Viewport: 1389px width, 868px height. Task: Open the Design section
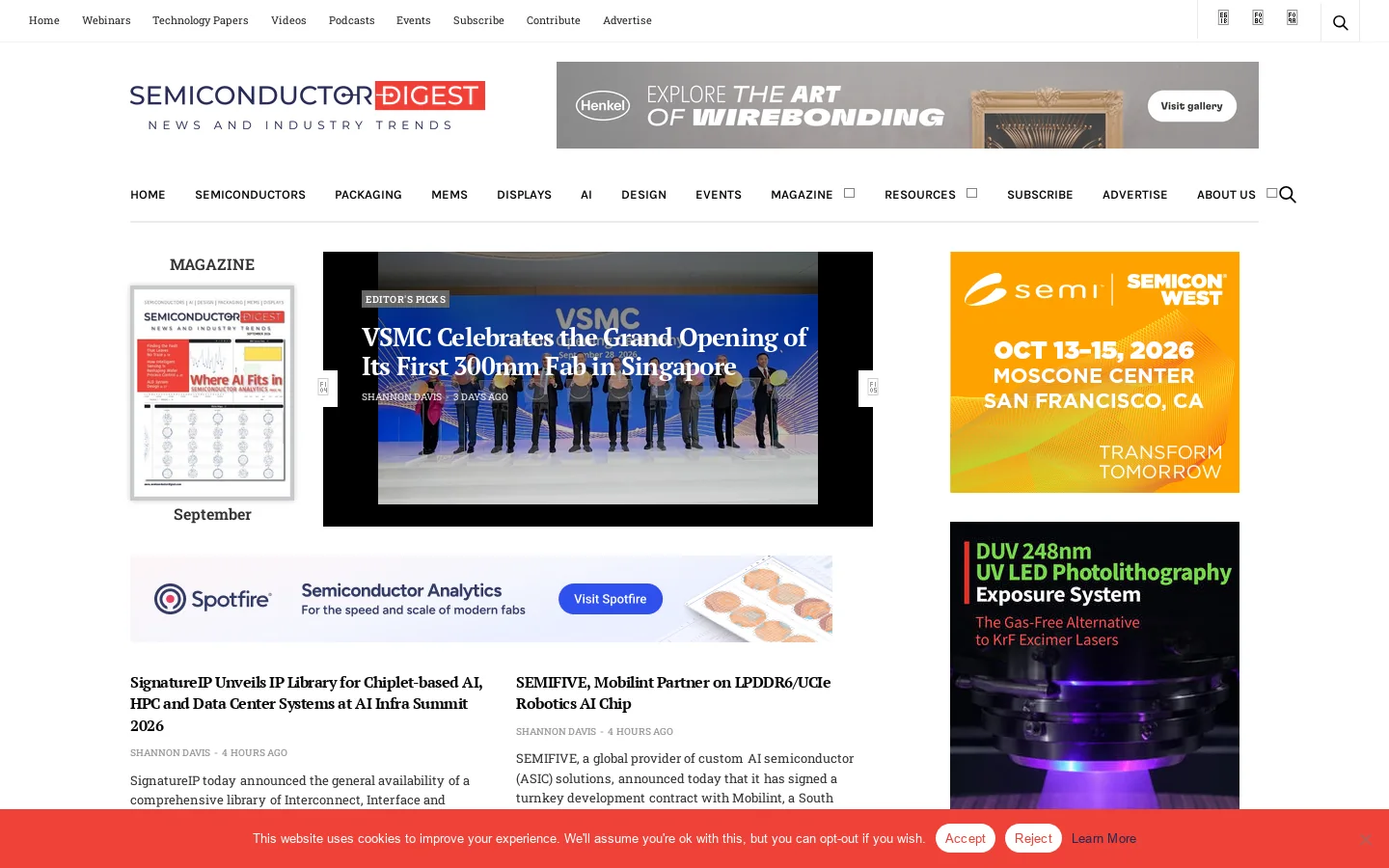click(643, 195)
